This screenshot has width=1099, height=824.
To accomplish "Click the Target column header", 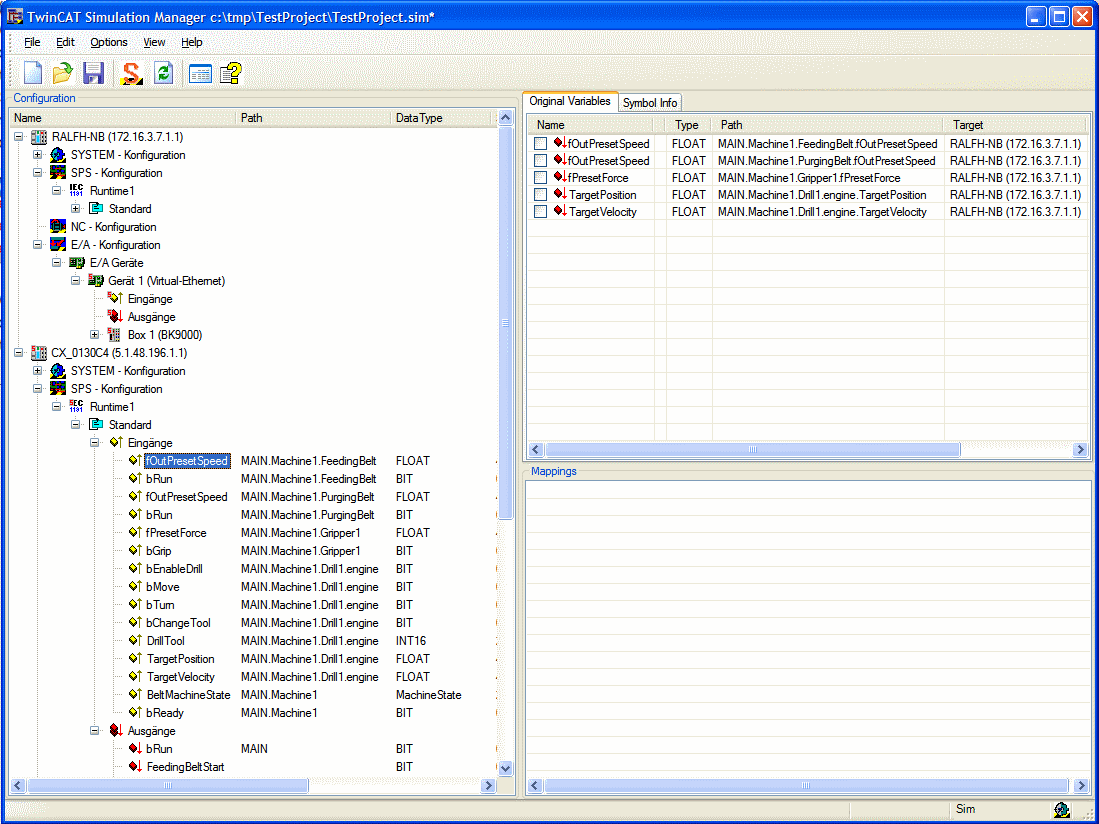I will (x=1016, y=125).
